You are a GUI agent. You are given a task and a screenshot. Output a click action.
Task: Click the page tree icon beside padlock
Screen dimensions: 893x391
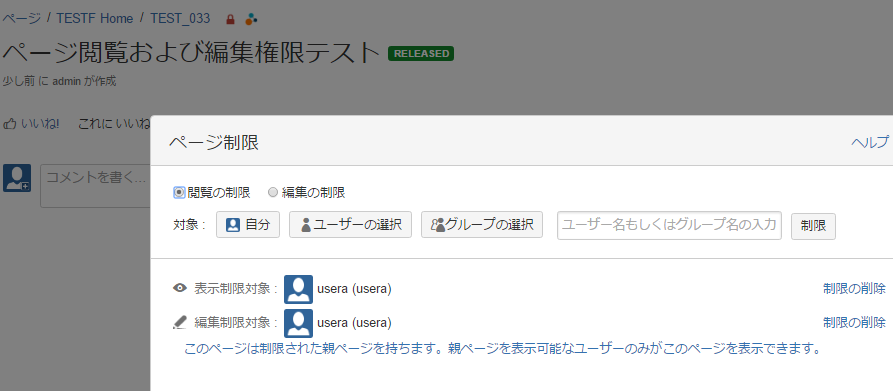[x=251, y=19]
